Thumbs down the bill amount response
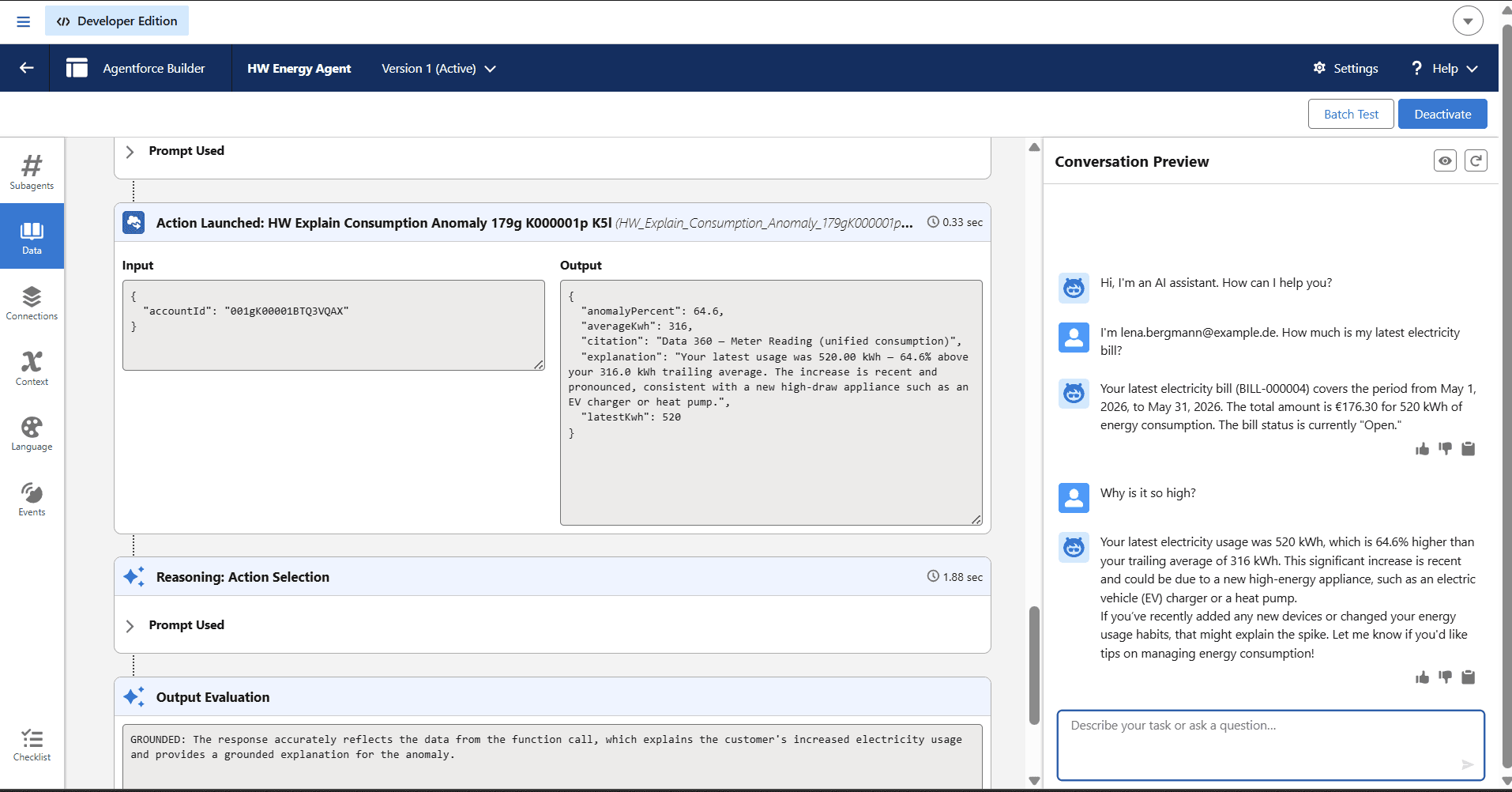Image resolution: width=1512 pixels, height=792 pixels. [1445, 449]
